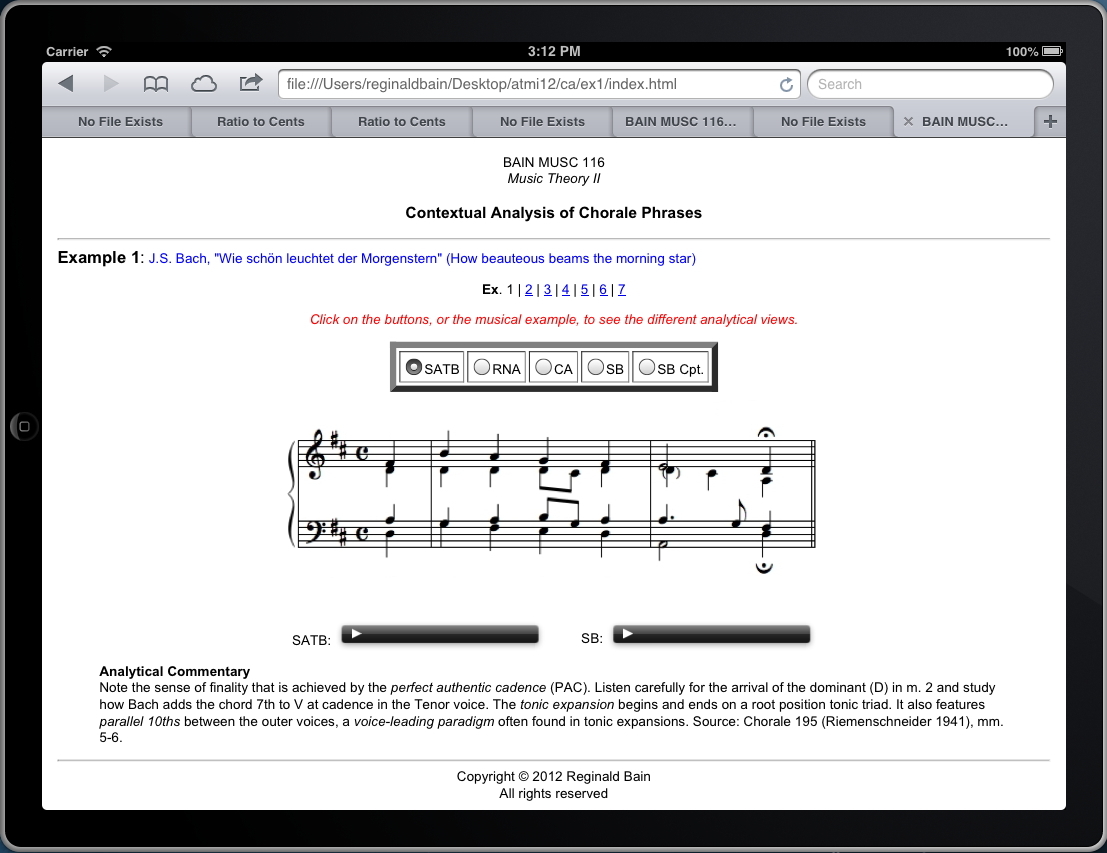The width and height of the screenshot is (1107, 853).
Task: Switch to the first No File Exists tab
Action: [120, 121]
